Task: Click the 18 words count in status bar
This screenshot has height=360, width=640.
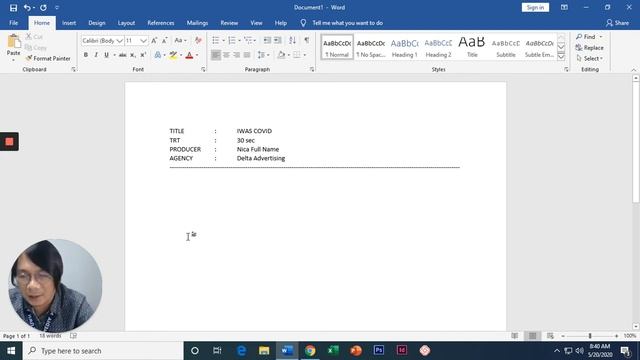Action: (x=50, y=336)
